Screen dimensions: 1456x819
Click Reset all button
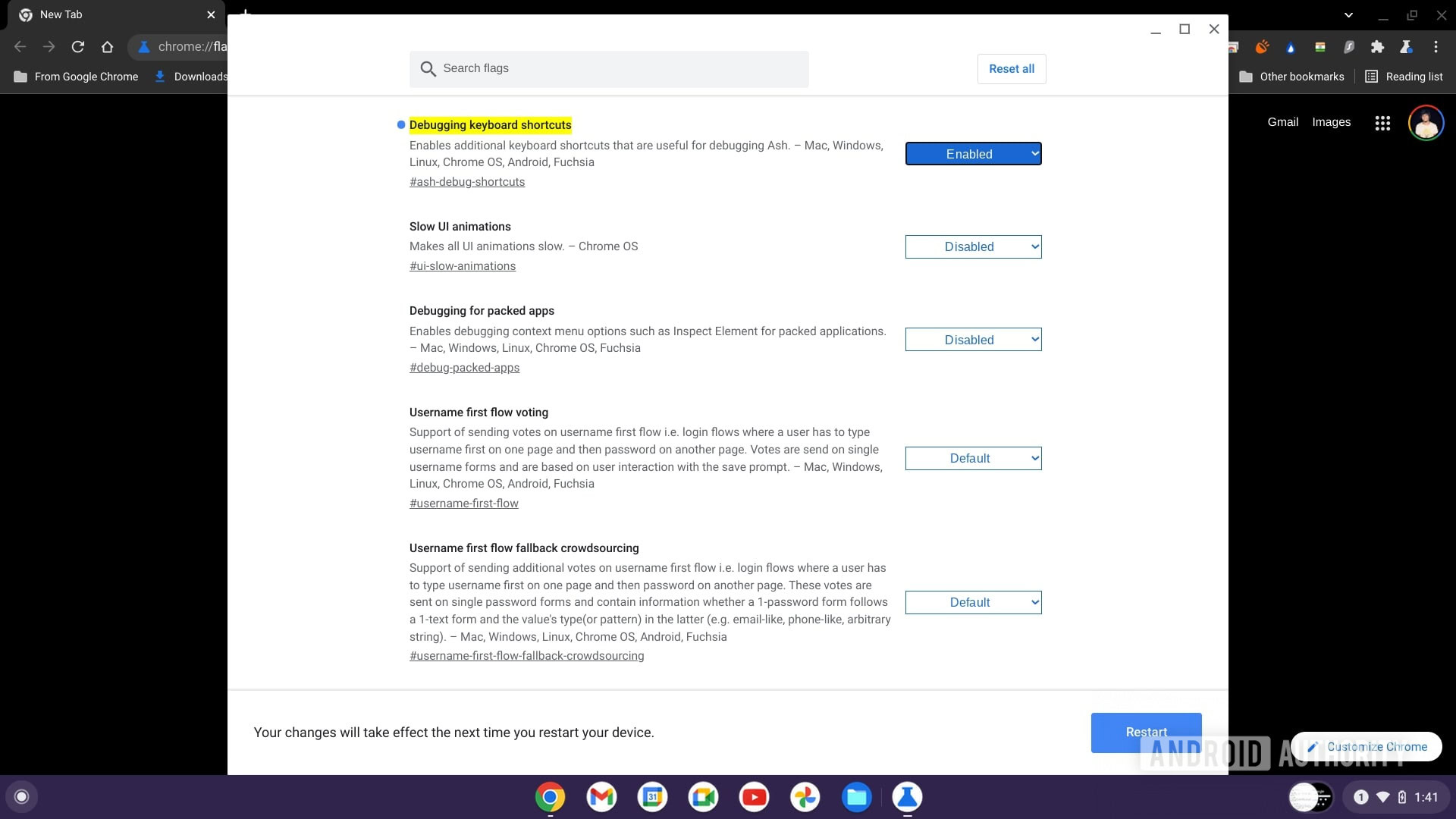1011,69
